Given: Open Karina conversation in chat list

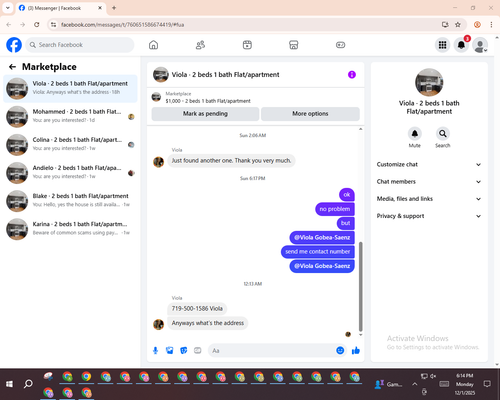Looking at the screenshot, I should pyautogui.click(x=70, y=229).
